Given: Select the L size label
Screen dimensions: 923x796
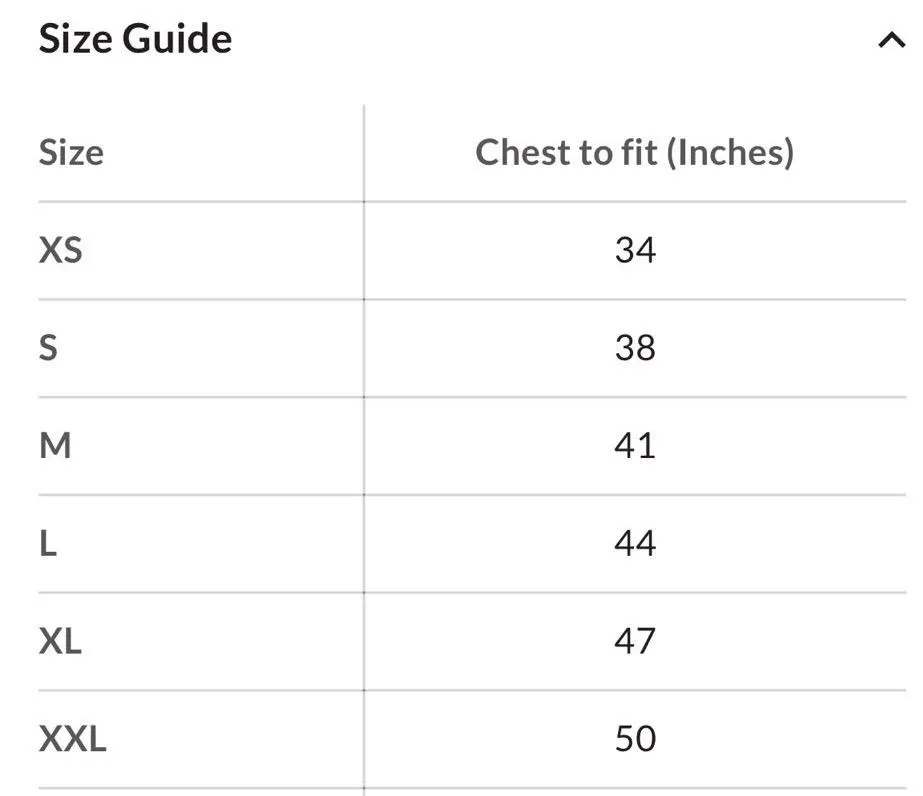Looking at the screenshot, I should click(x=47, y=543).
